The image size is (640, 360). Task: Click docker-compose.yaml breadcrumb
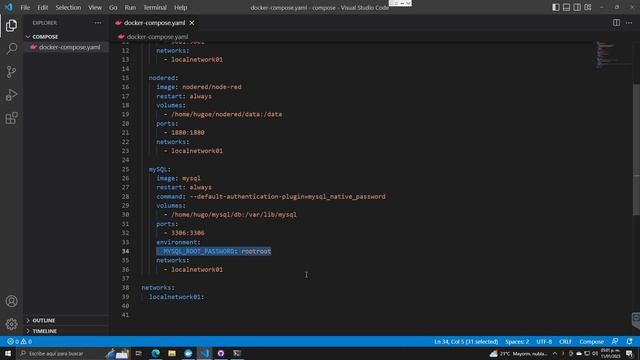pos(157,37)
